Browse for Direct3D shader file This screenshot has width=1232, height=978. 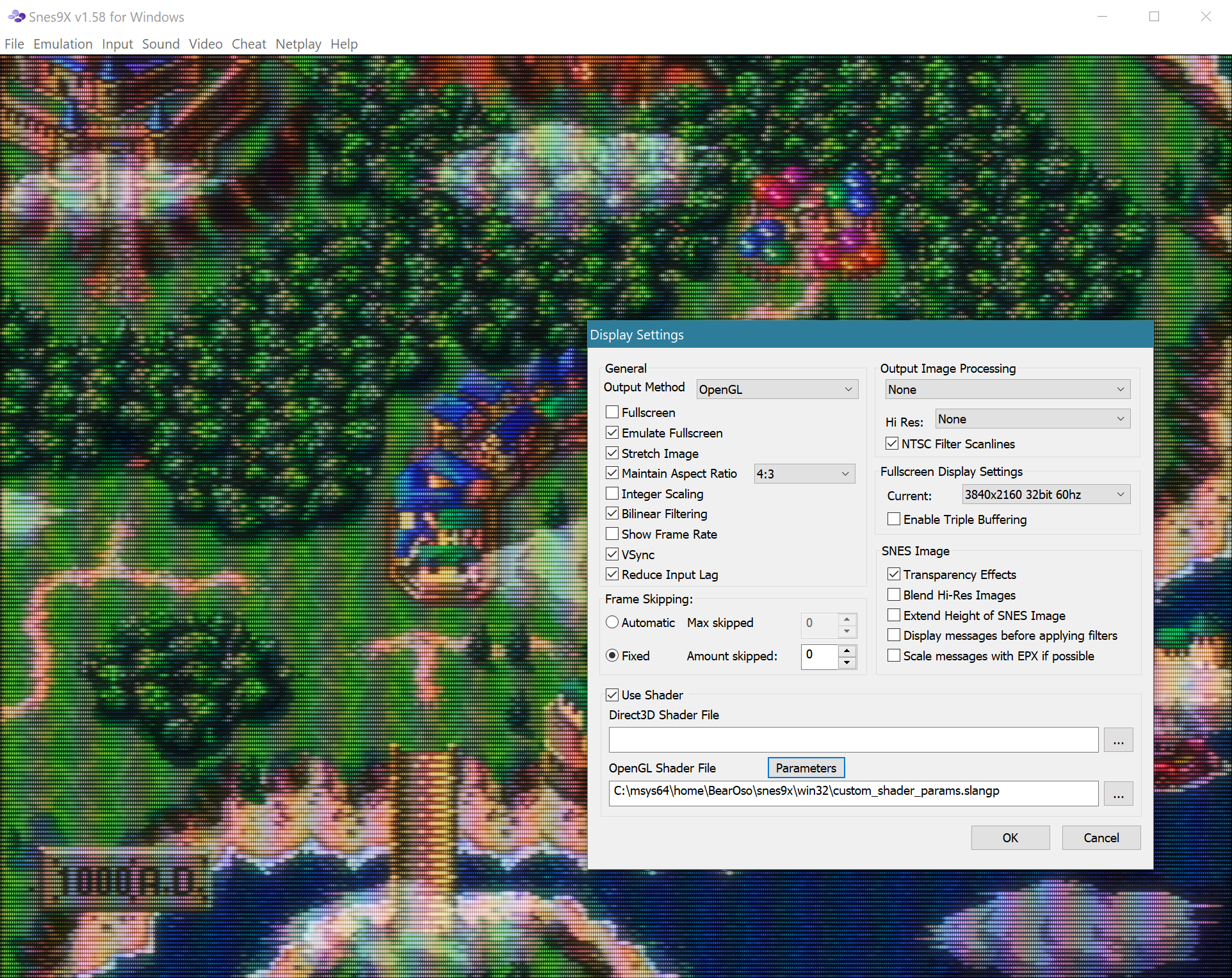tap(1118, 740)
